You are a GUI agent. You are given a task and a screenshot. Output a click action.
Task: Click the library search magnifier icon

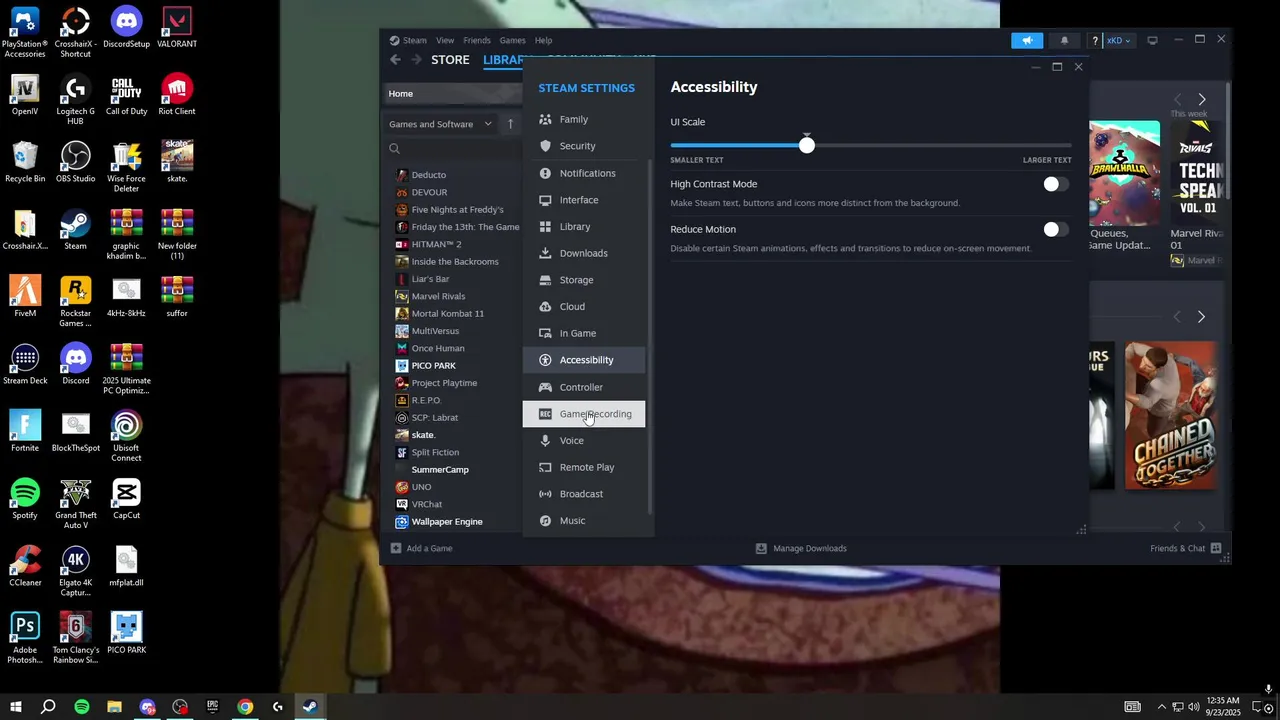point(394,148)
